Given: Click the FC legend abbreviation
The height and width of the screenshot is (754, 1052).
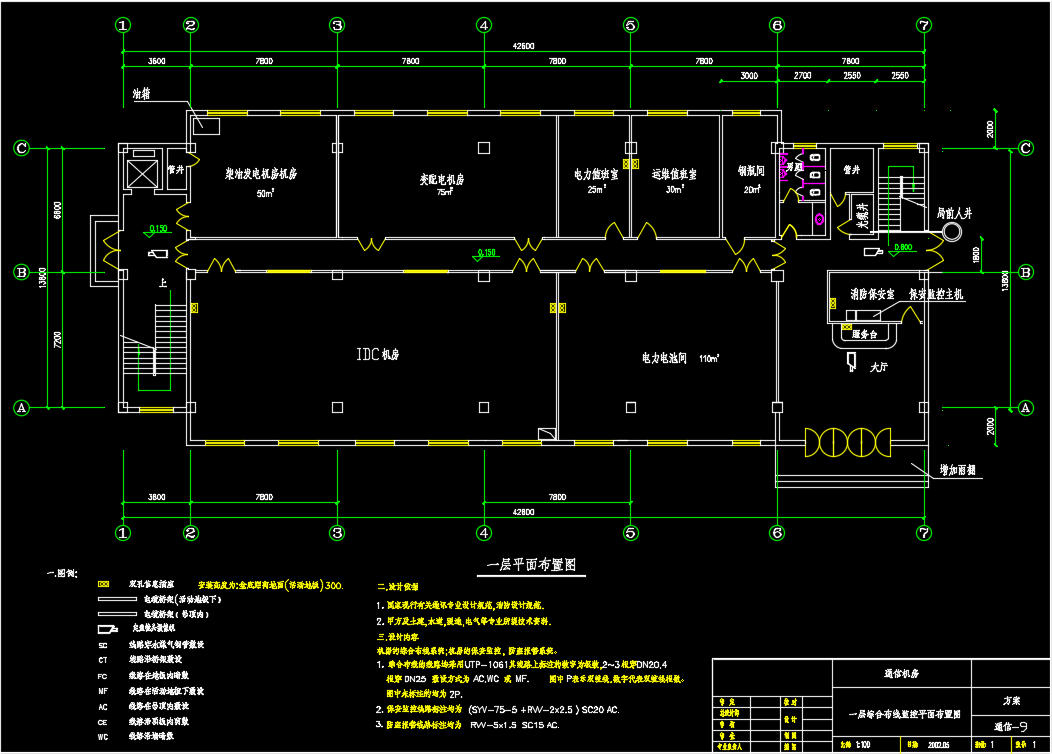Looking at the screenshot, I should tap(103, 676).
